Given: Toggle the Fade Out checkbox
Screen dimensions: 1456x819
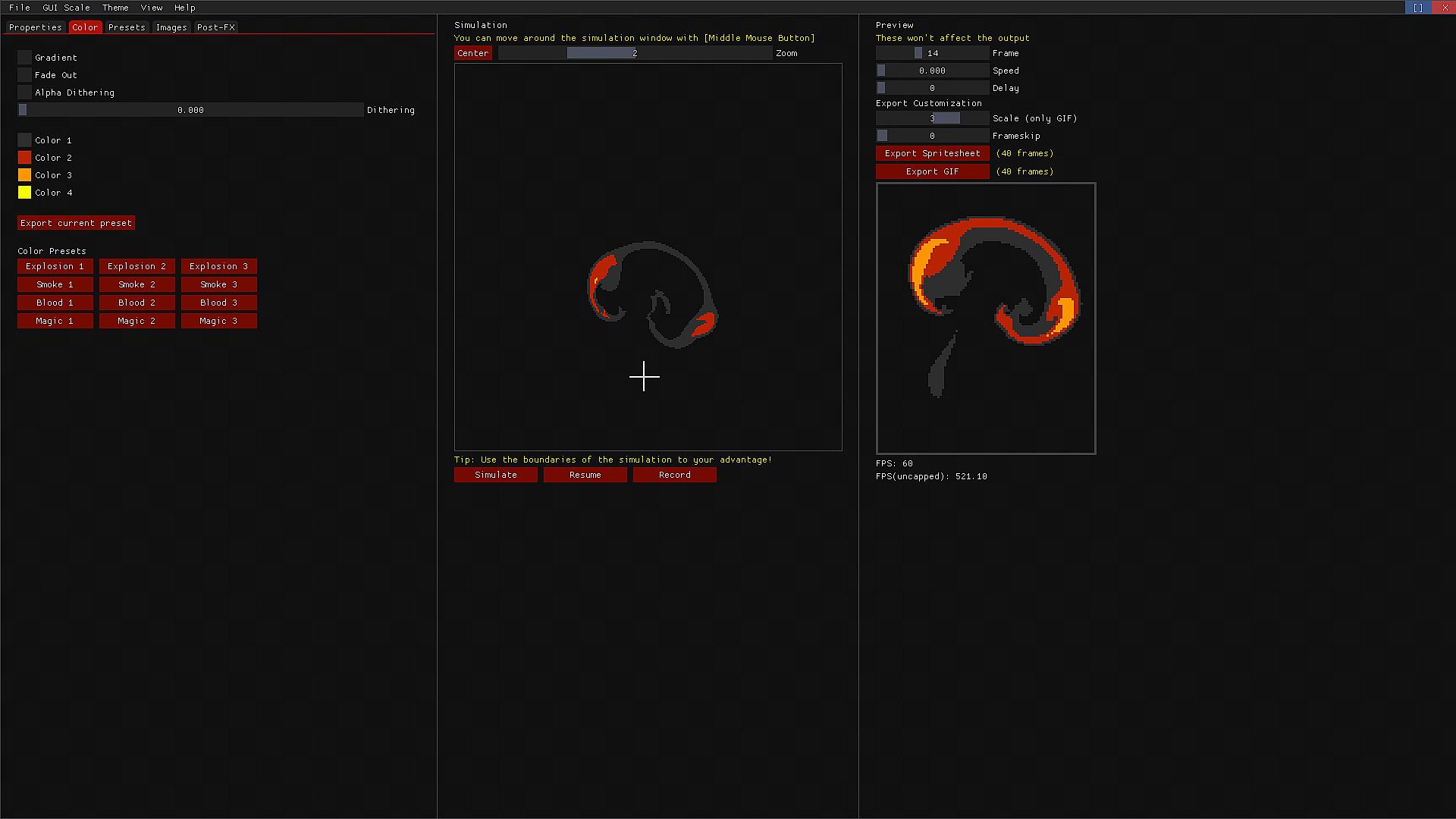Looking at the screenshot, I should point(25,75).
